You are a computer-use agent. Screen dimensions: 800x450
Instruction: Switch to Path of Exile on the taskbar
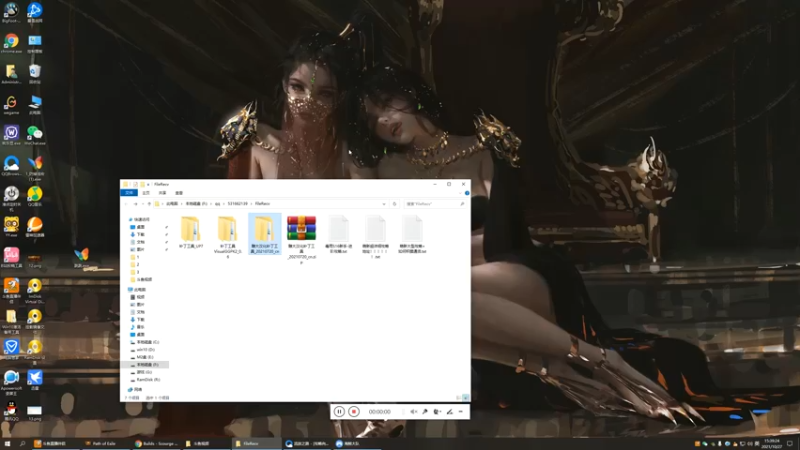pos(106,443)
